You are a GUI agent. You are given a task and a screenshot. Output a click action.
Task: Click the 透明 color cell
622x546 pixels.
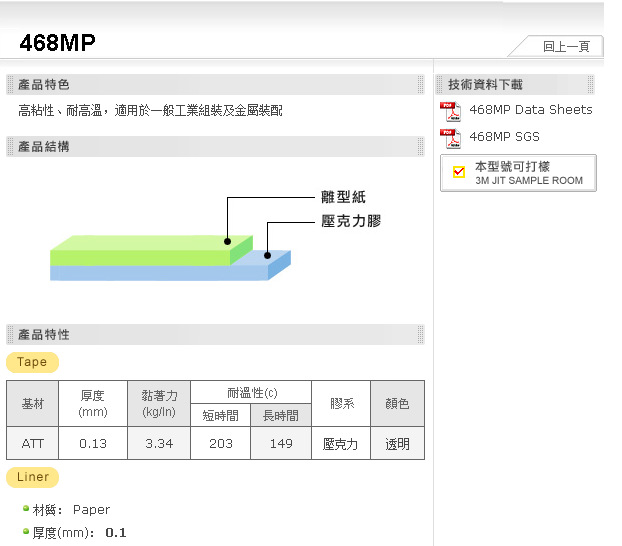(397, 443)
